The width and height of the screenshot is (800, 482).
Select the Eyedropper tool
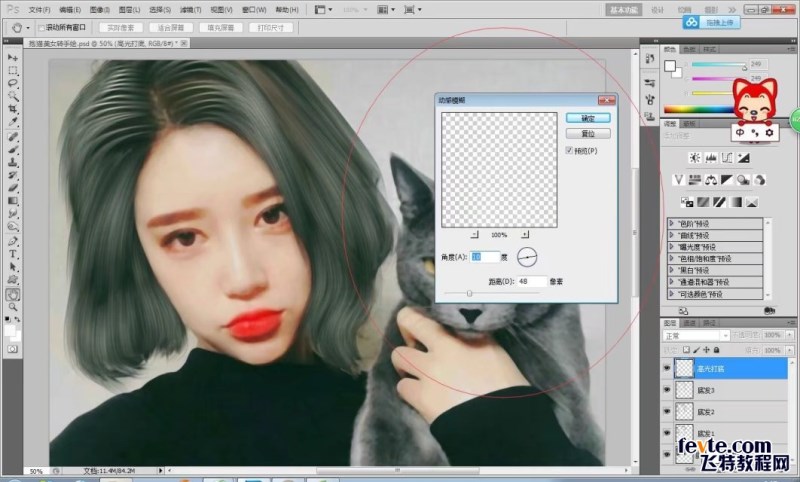click(13, 122)
